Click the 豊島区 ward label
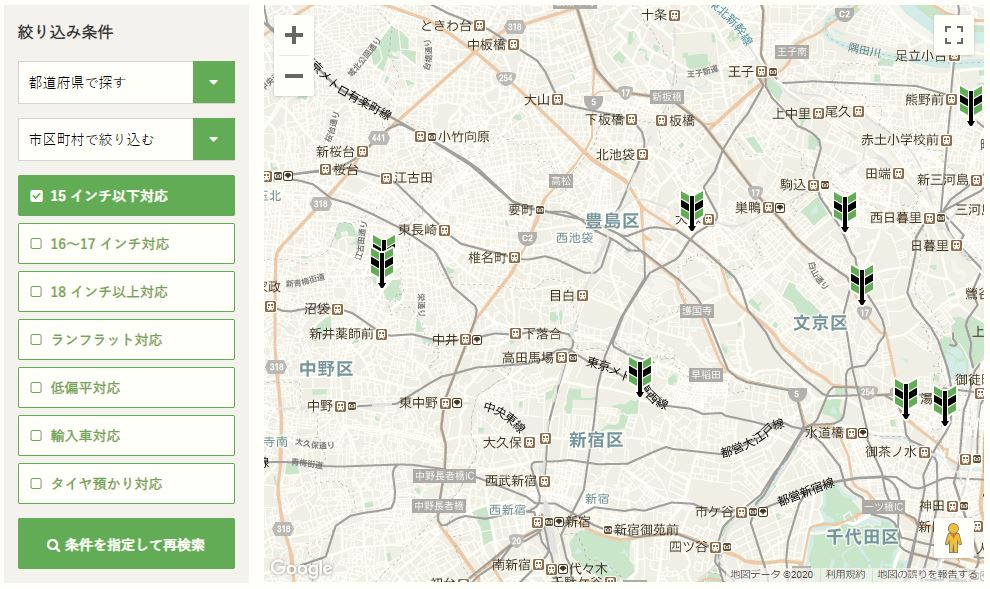 (x=612, y=221)
